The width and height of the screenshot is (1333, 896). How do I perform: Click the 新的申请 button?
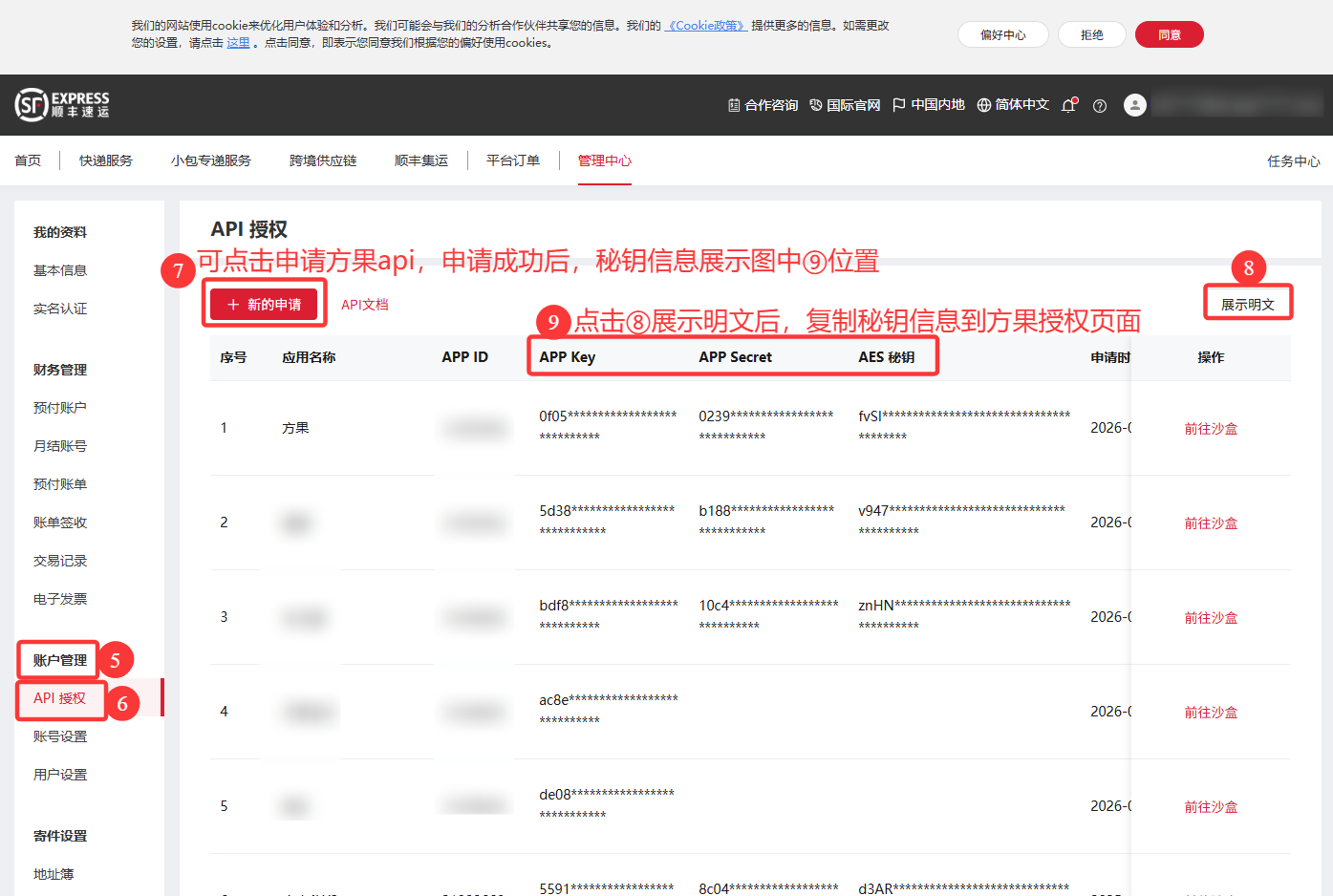264,305
